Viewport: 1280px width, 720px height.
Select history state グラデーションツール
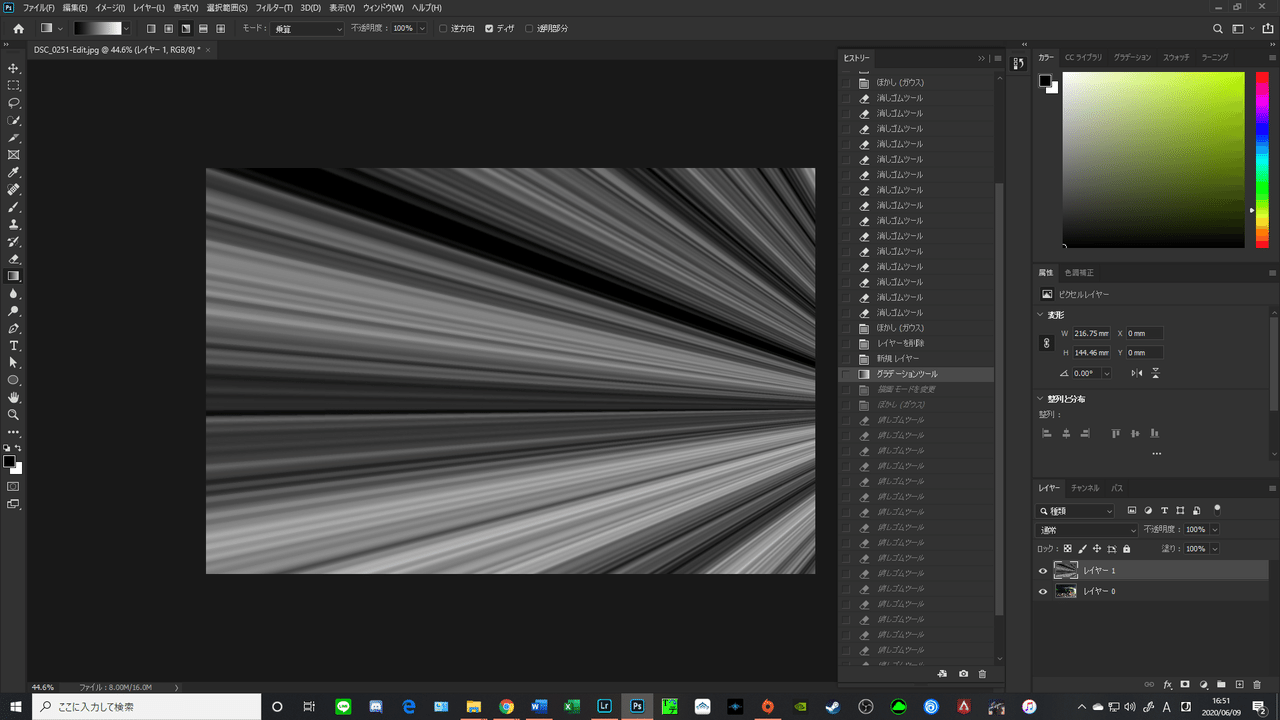pyautogui.click(x=916, y=374)
